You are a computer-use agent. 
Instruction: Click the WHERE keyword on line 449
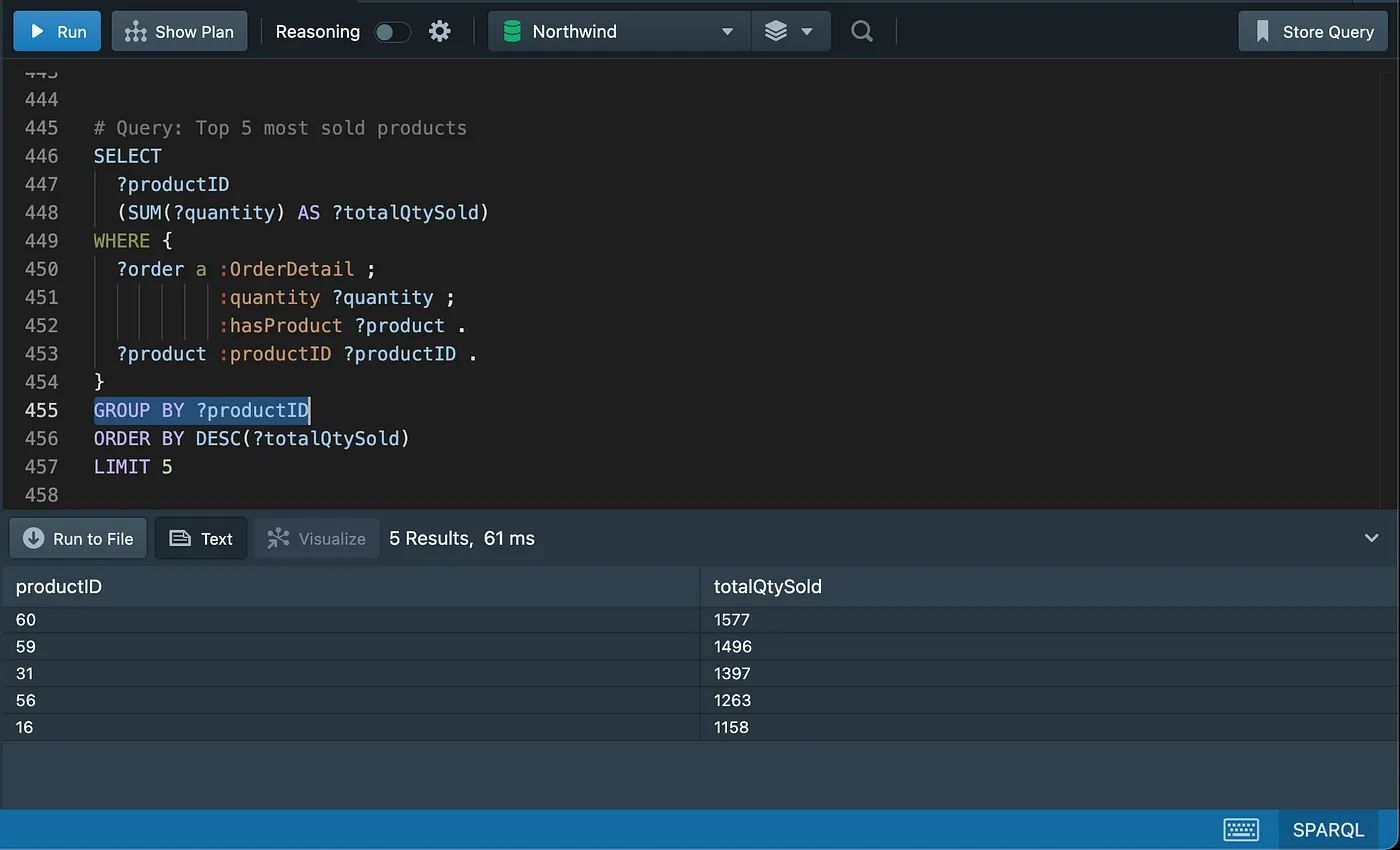pos(121,241)
